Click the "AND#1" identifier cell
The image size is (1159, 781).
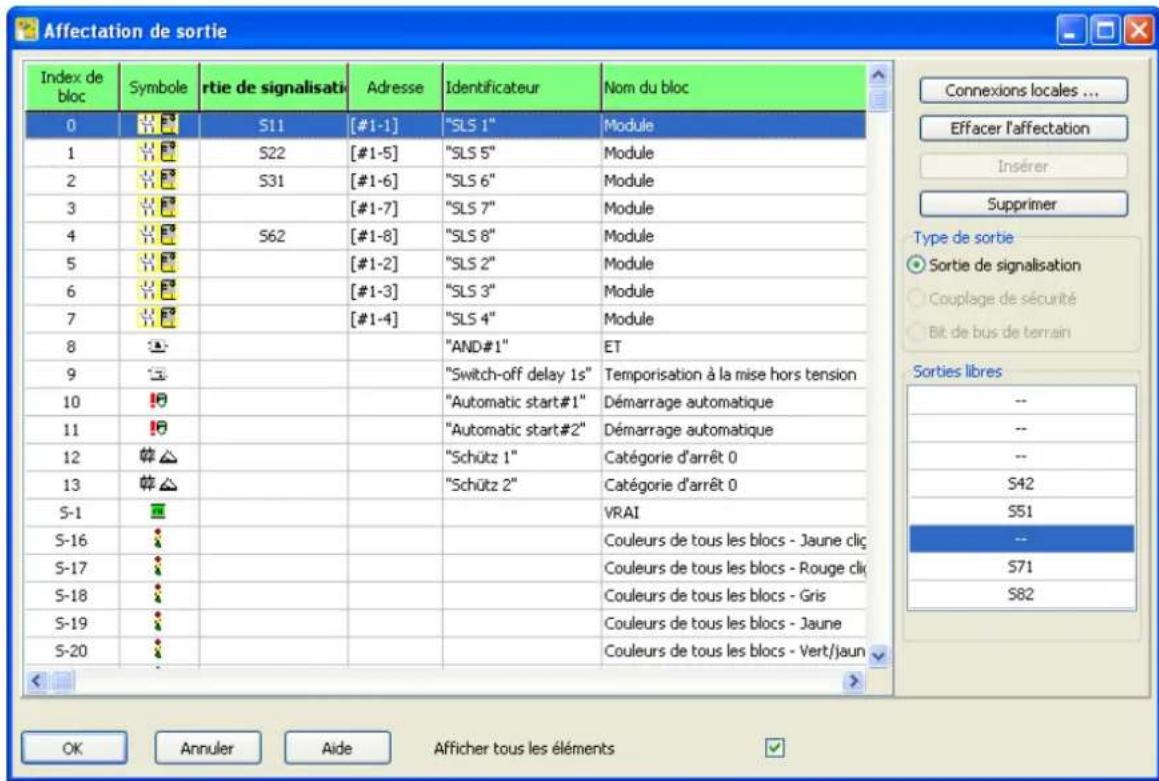pos(522,347)
